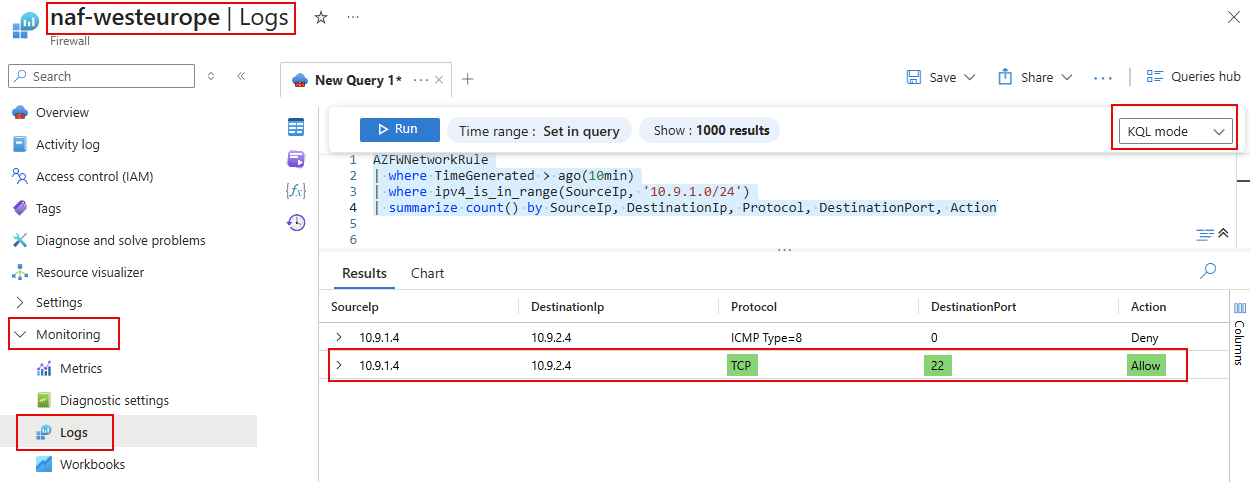1257x482 pixels.
Task: Expand the Save dropdown menu
Action: (968, 77)
